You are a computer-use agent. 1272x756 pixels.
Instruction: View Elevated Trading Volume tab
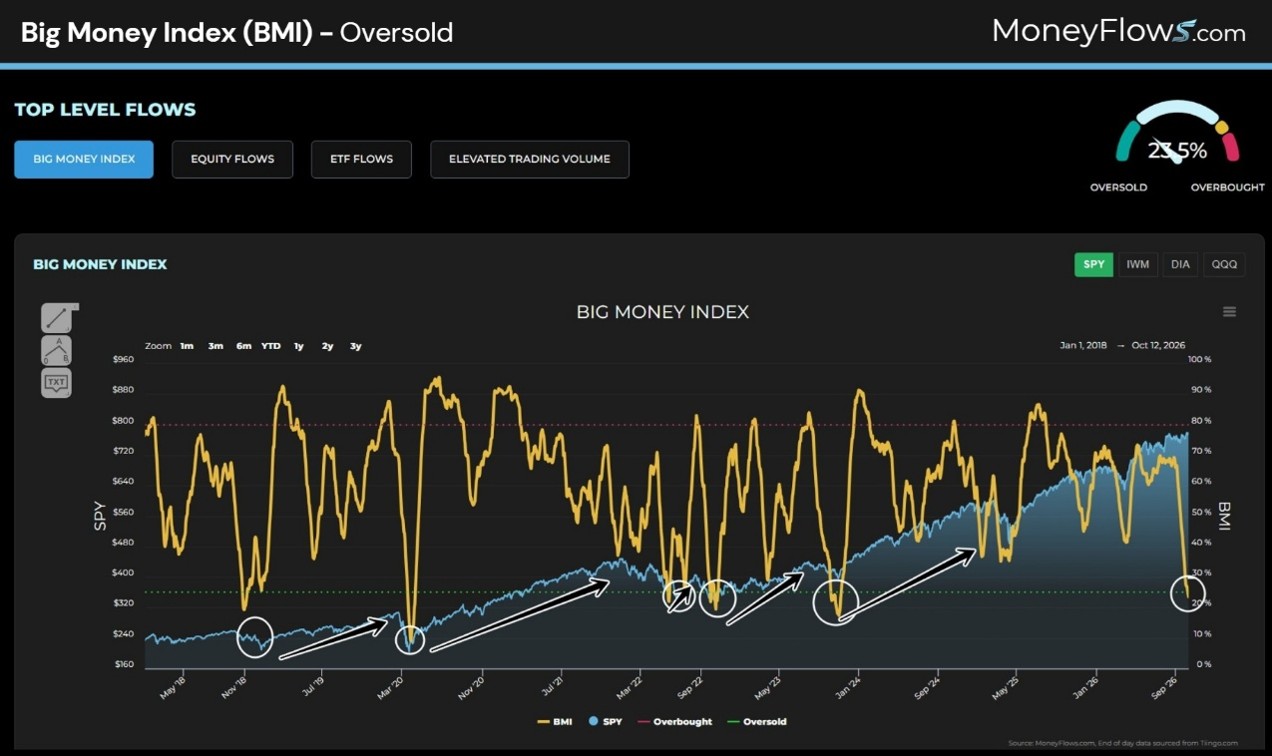530,159
